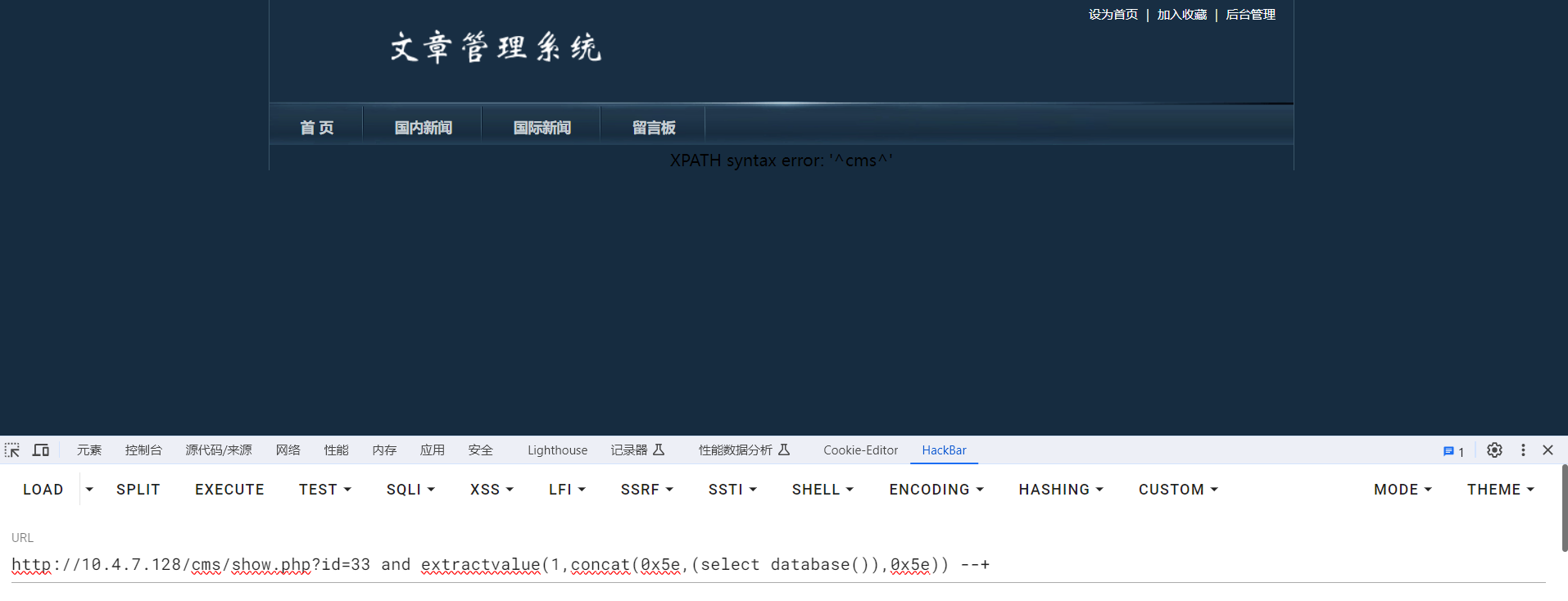Open the ENCODING dropdown
Image resolution: width=1568 pixels, height=601 pixels.
pyautogui.click(x=936, y=490)
